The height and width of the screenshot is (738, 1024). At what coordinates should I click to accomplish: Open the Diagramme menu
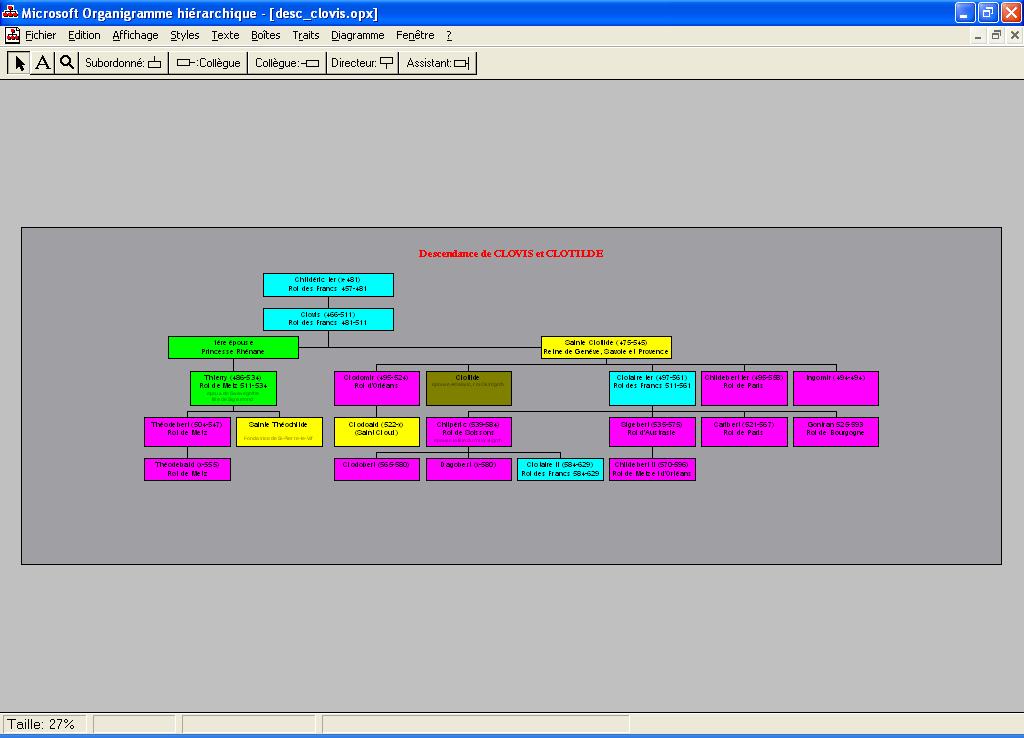pos(357,35)
